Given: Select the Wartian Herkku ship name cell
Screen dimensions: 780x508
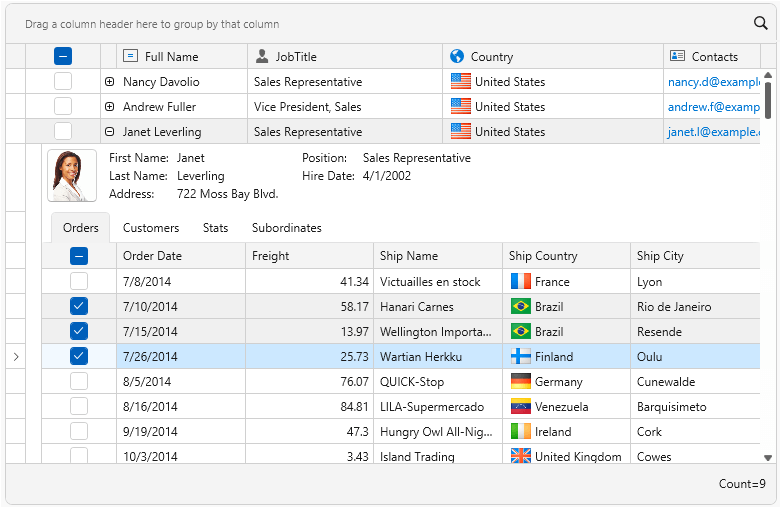Looking at the screenshot, I should [438, 356].
